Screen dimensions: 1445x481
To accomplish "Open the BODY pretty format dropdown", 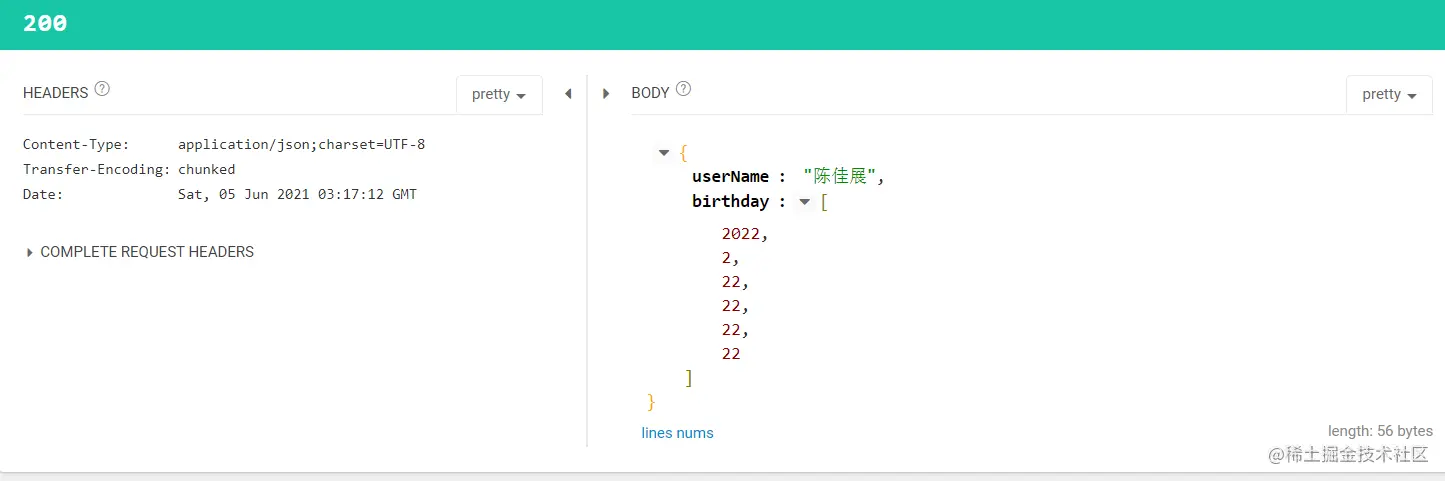I will click(1389, 95).
